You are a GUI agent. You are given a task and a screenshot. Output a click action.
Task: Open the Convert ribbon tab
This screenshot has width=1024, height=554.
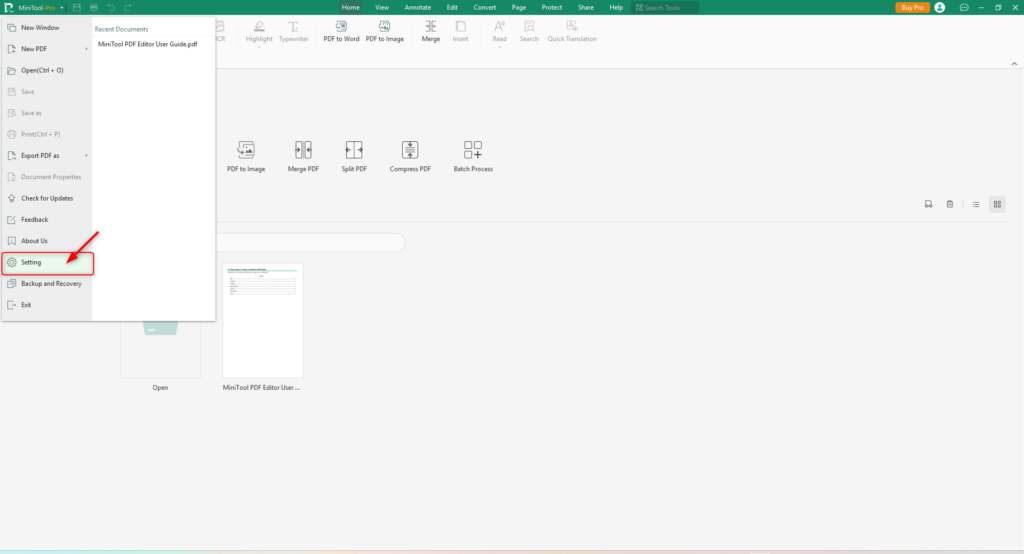coord(485,7)
